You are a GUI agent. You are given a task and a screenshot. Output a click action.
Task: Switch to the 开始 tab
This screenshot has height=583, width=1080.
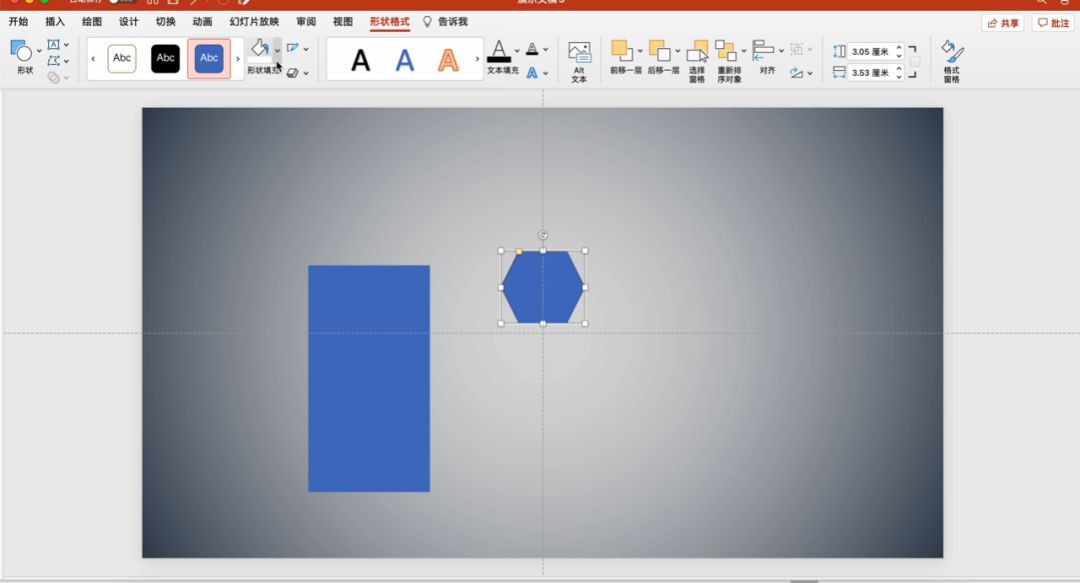click(19, 22)
